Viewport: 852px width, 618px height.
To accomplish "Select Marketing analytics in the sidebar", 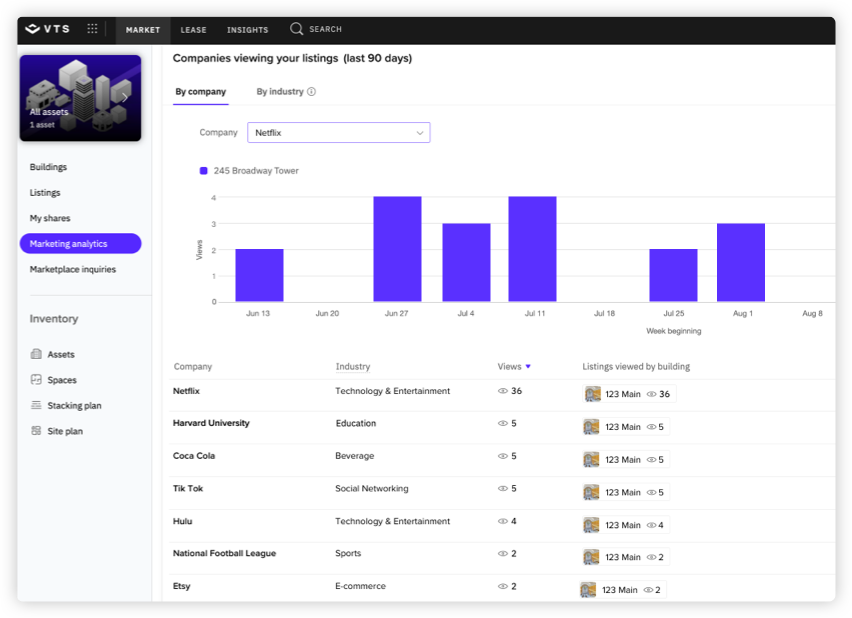I will point(80,244).
